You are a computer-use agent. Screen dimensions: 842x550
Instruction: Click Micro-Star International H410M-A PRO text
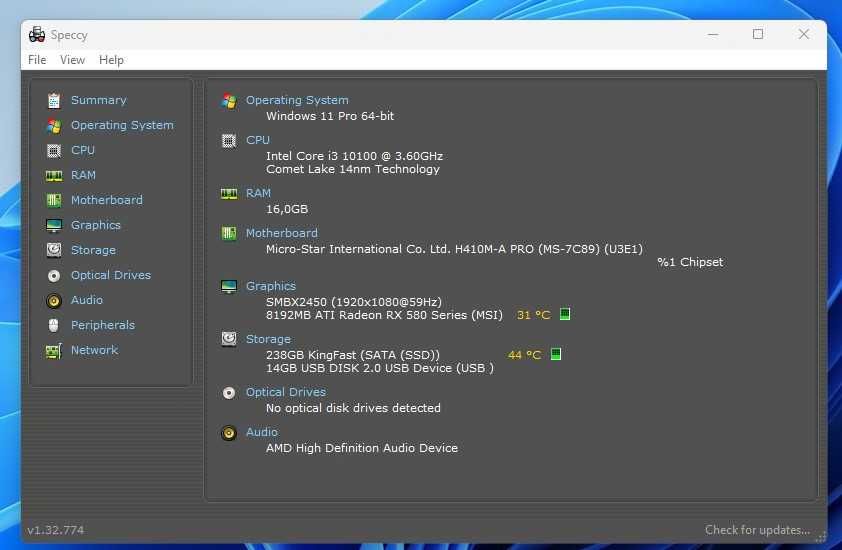pos(454,249)
